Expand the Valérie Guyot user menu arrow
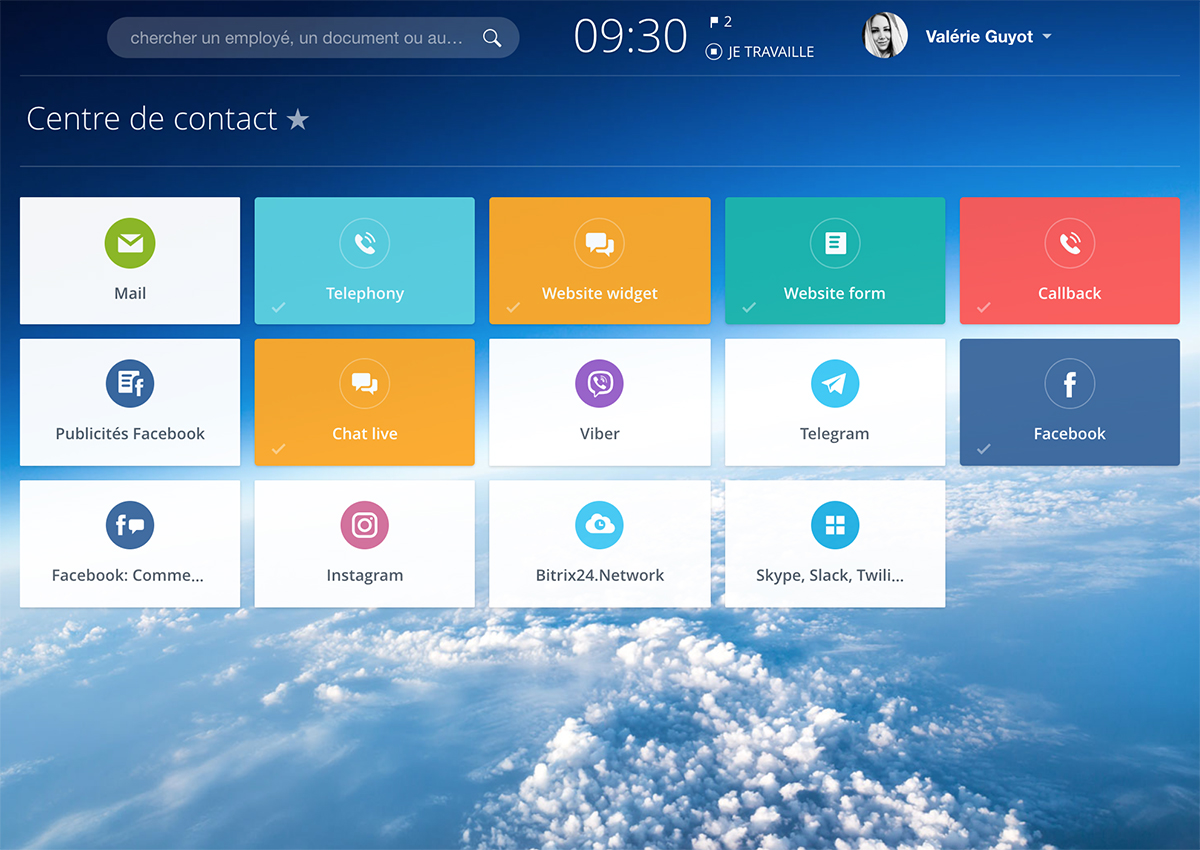1200x850 pixels. tap(1047, 37)
